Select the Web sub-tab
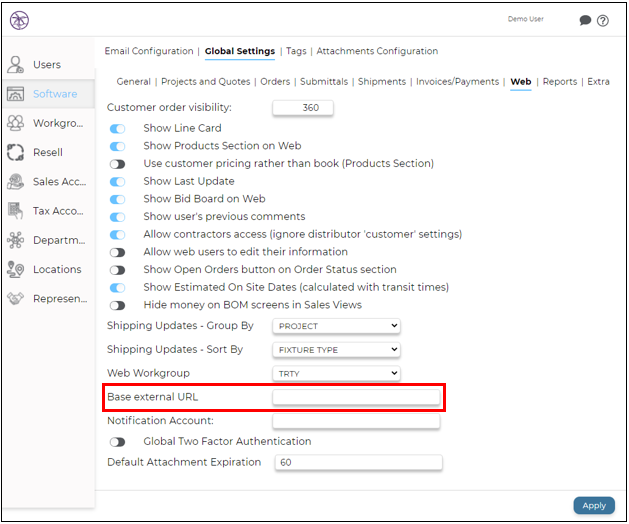629x524 pixels. coord(521,81)
